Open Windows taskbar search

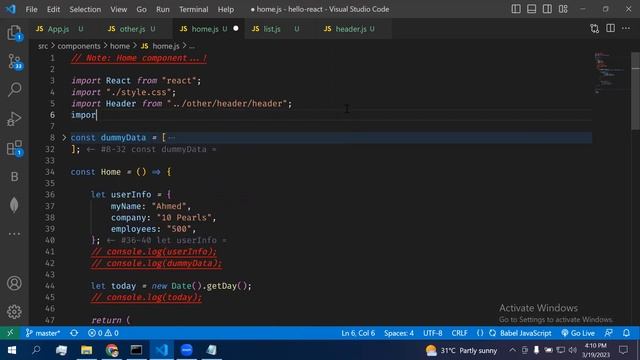point(36,350)
